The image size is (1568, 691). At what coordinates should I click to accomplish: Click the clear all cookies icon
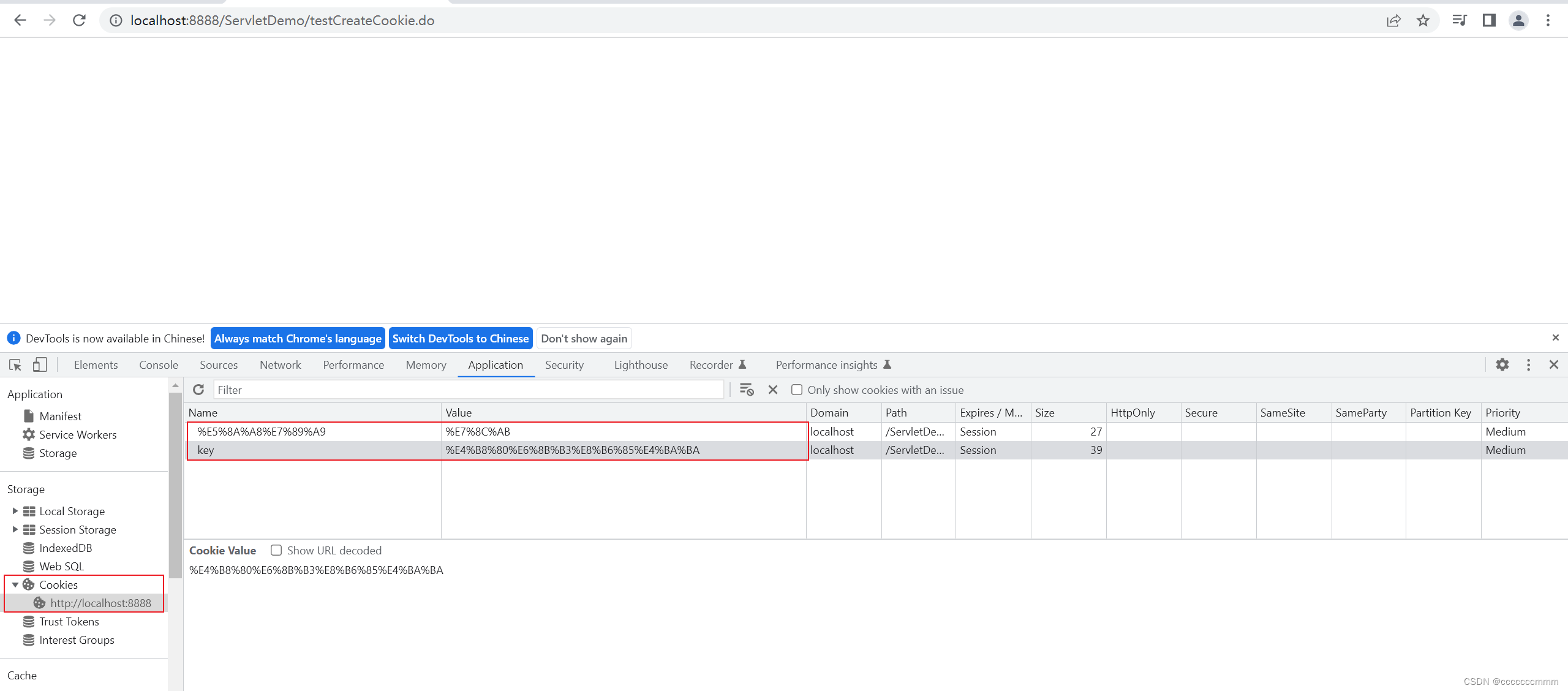click(x=747, y=390)
